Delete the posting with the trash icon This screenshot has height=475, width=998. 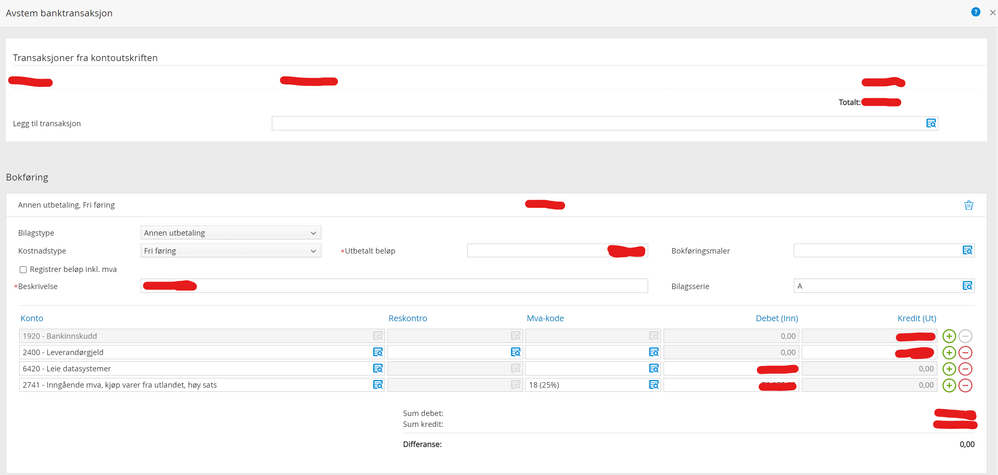969,205
